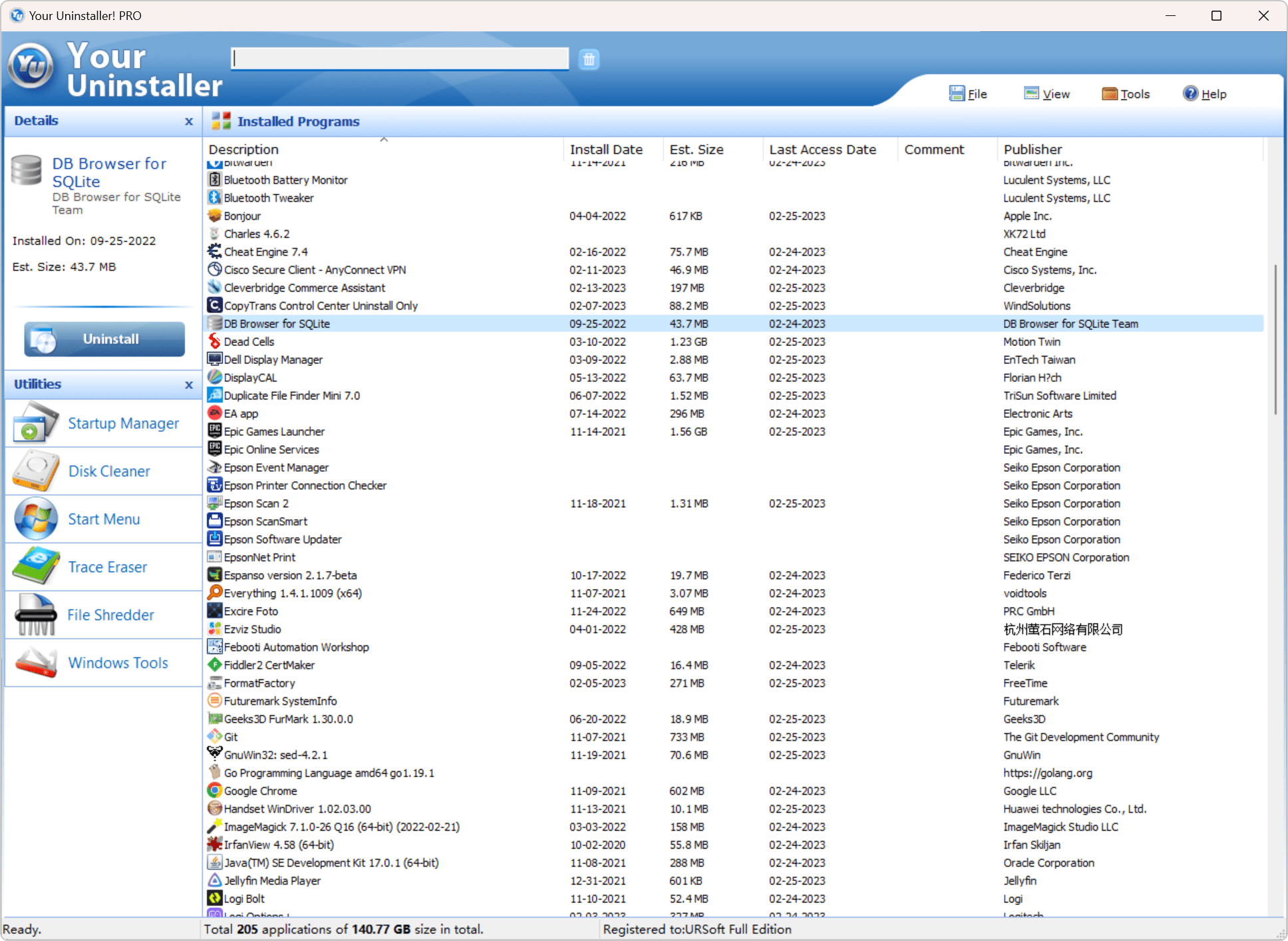
Task: Open the Trace Eraser utility
Action: point(107,568)
